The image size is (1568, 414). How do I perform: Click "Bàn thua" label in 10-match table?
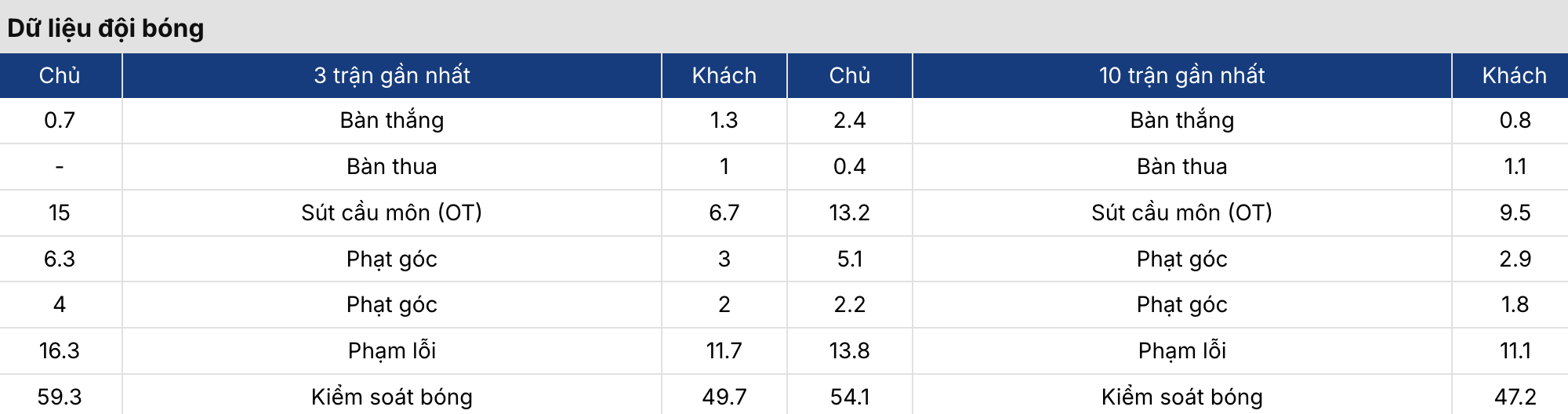pyautogui.click(x=1181, y=166)
